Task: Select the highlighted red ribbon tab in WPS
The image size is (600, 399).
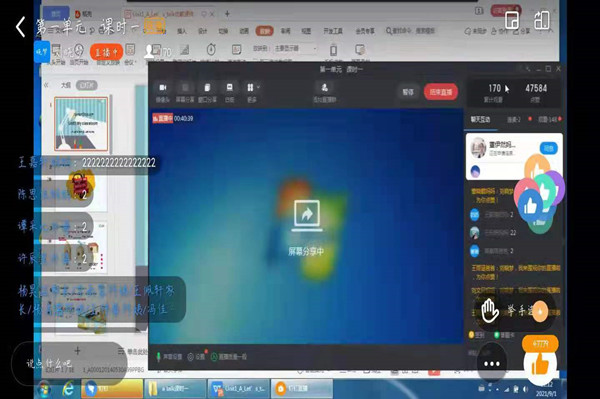Action: pos(265,31)
